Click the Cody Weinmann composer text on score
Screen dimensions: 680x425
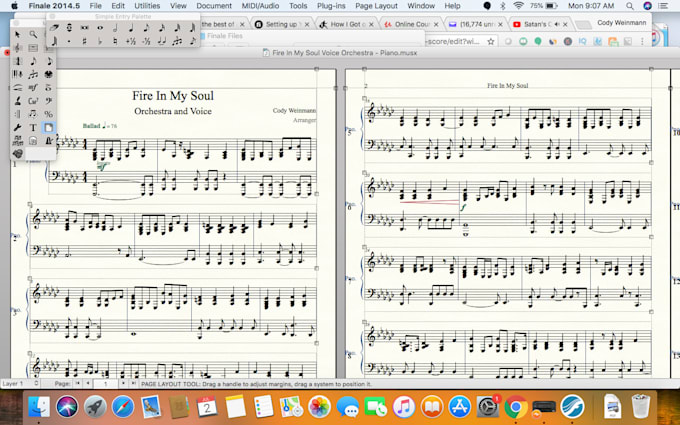(x=294, y=111)
